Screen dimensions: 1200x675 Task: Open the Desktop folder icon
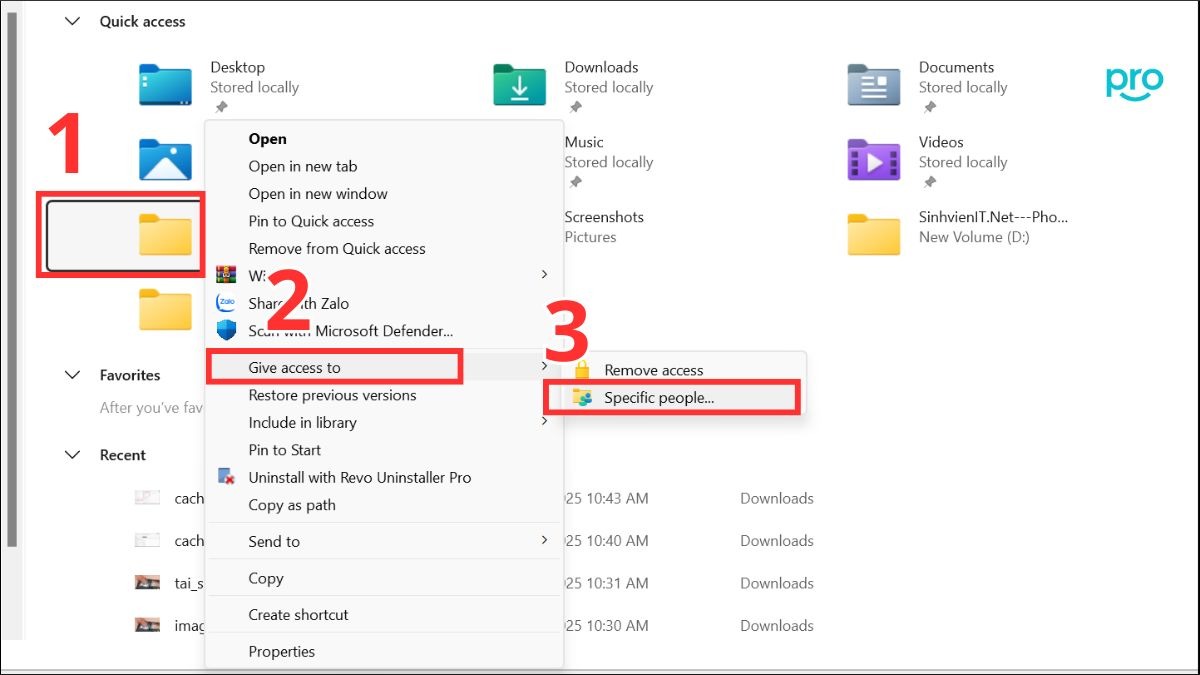coord(165,85)
